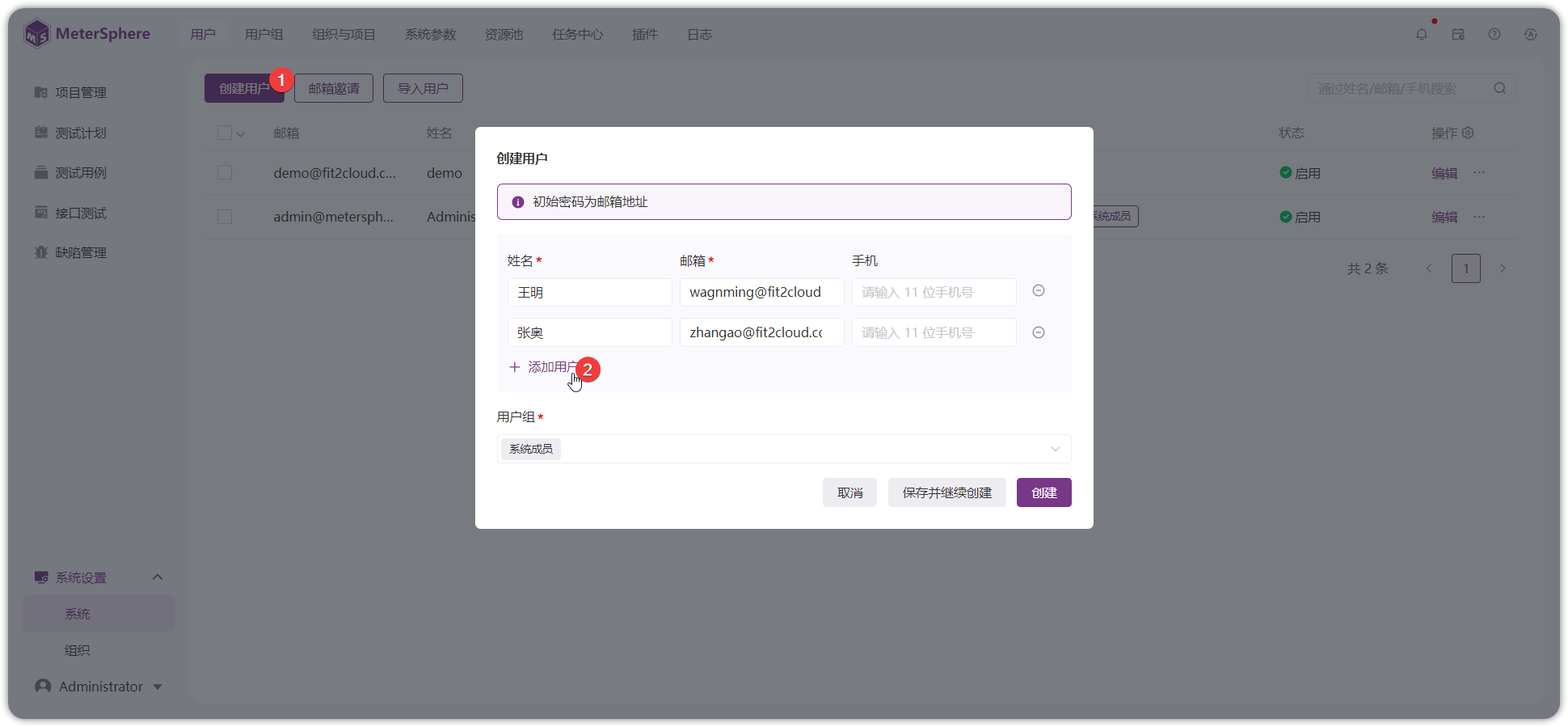1568x727 pixels.
Task: Open the notifications bell
Action: (1422, 34)
